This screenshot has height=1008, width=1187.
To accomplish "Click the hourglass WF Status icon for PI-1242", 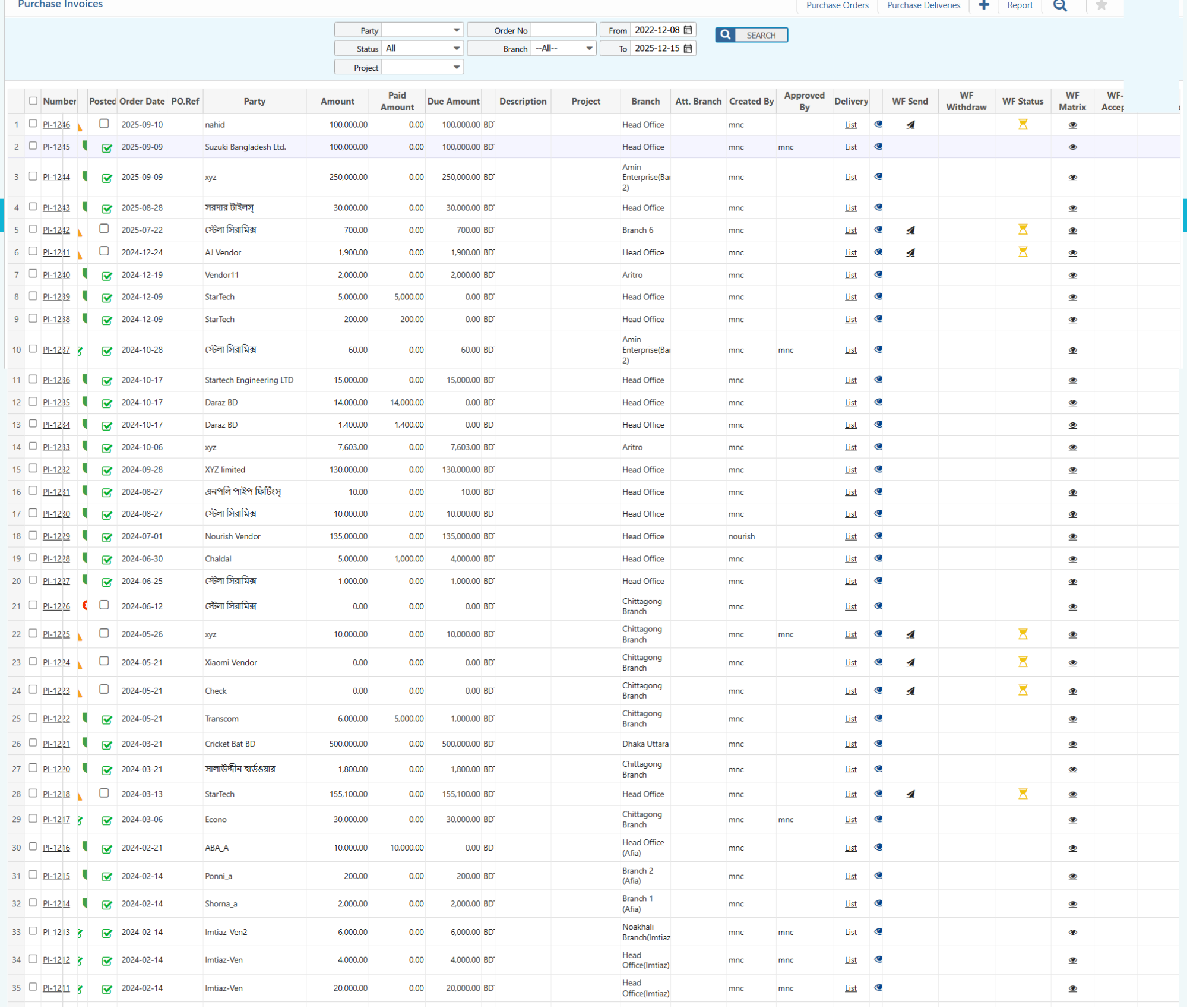I will pos(1023,229).
